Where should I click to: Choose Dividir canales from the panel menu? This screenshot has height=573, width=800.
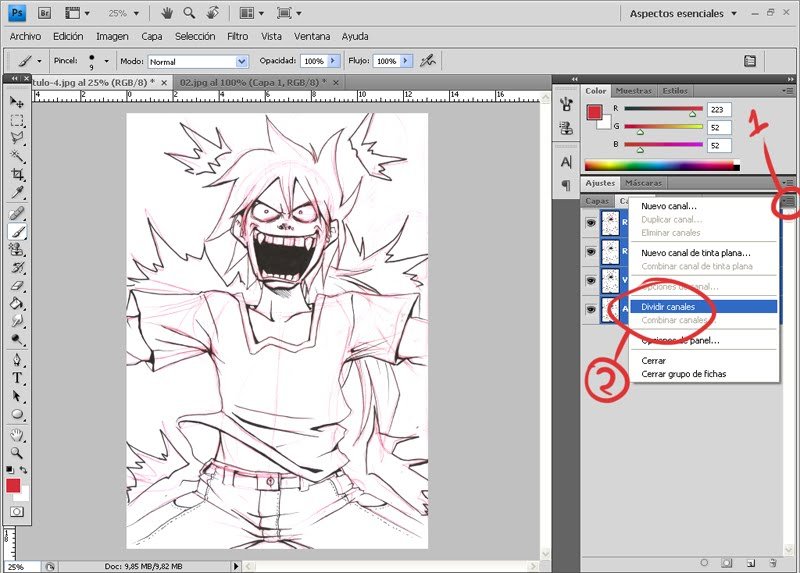668,306
